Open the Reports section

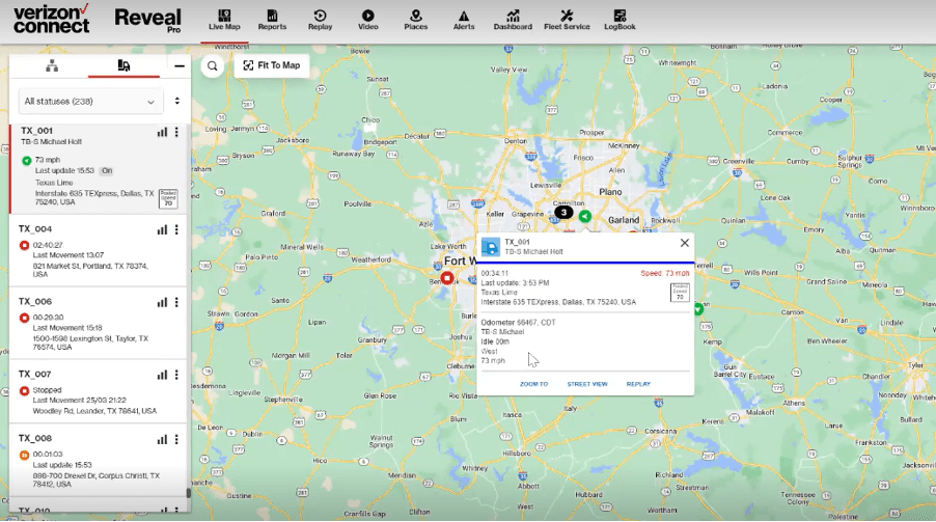pyautogui.click(x=272, y=20)
